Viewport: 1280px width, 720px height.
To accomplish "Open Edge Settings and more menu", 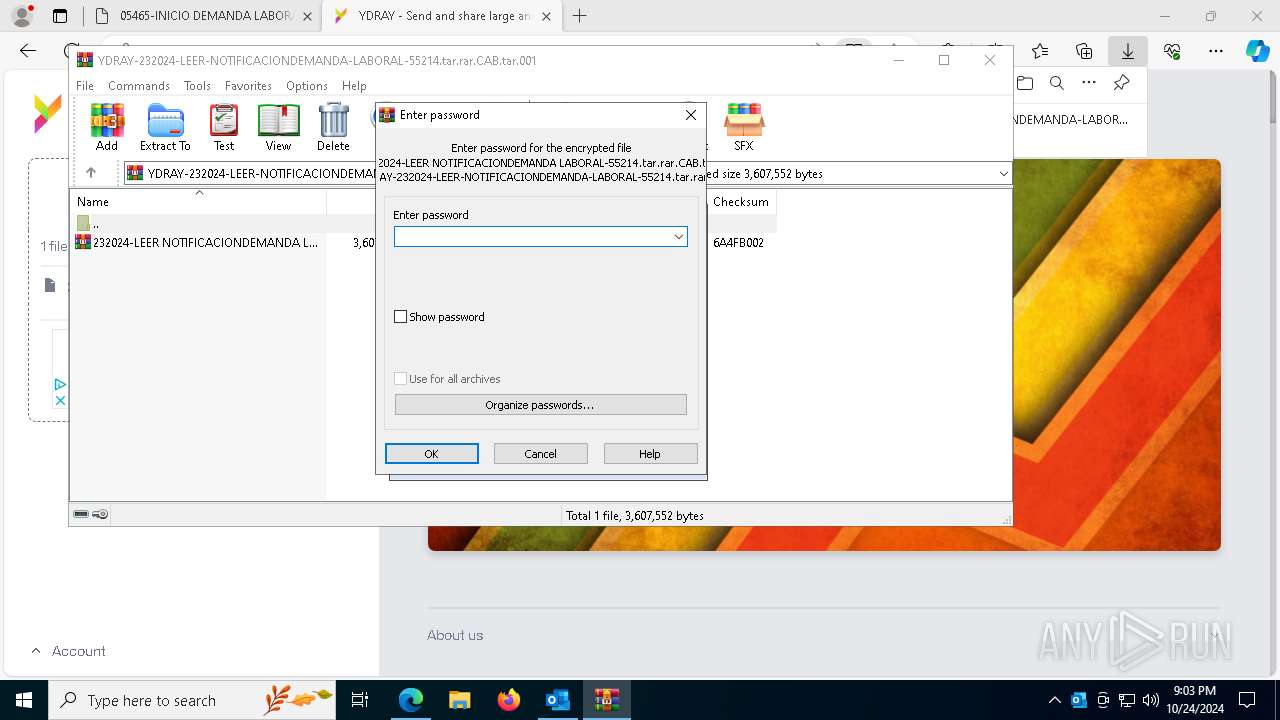I will click(x=1216, y=51).
